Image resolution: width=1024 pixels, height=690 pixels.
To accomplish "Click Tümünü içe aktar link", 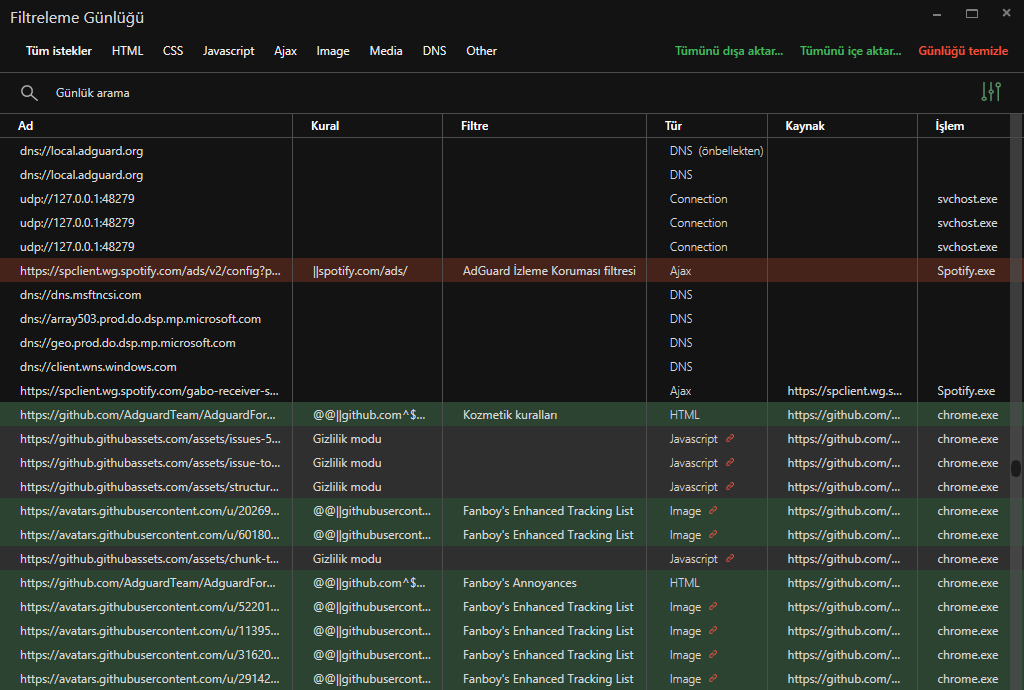I will 850,50.
